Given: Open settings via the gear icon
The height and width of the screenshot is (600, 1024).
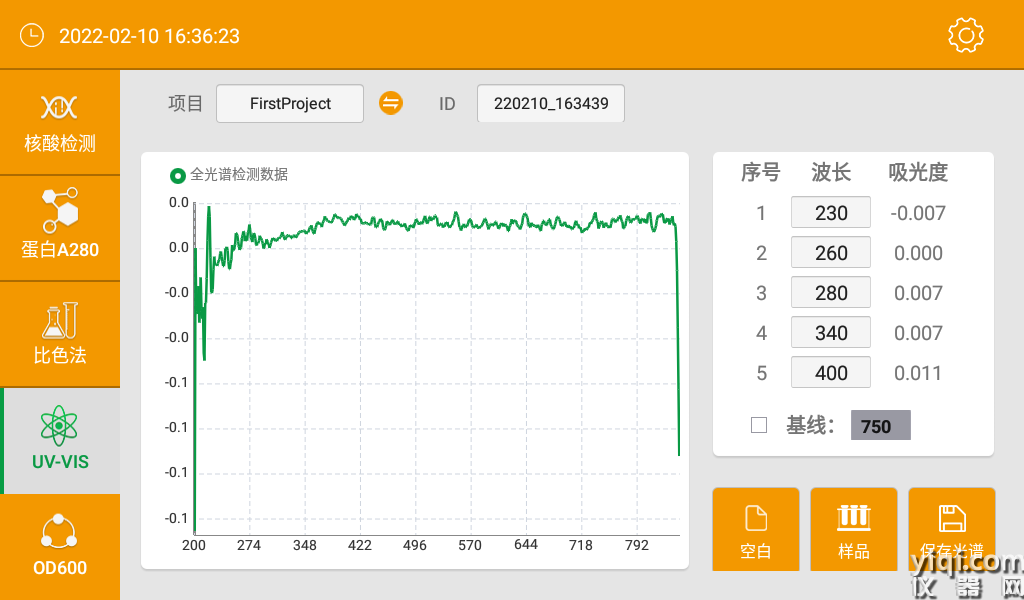Looking at the screenshot, I should click(966, 35).
